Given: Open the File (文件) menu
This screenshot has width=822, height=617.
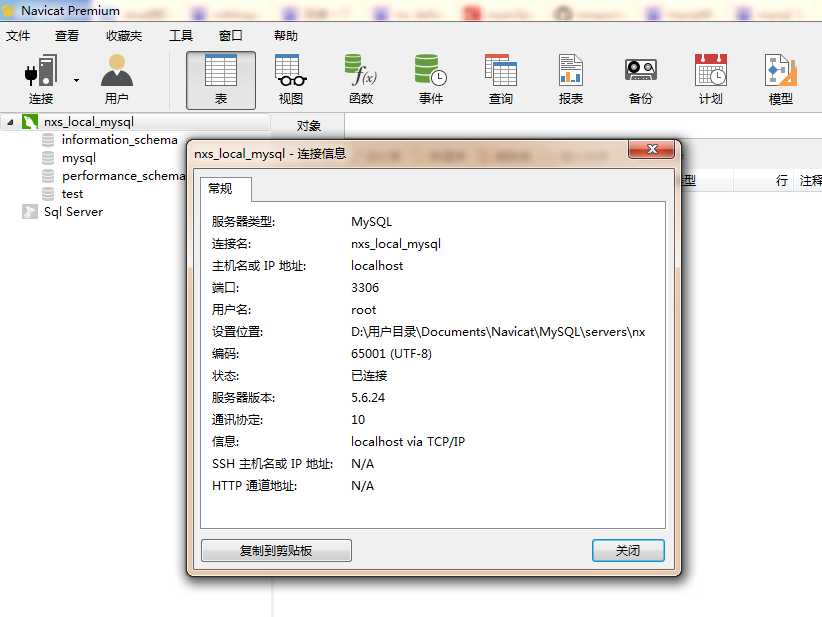Looking at the screenshot, I should pyautogui.click(x=18, y=36).
